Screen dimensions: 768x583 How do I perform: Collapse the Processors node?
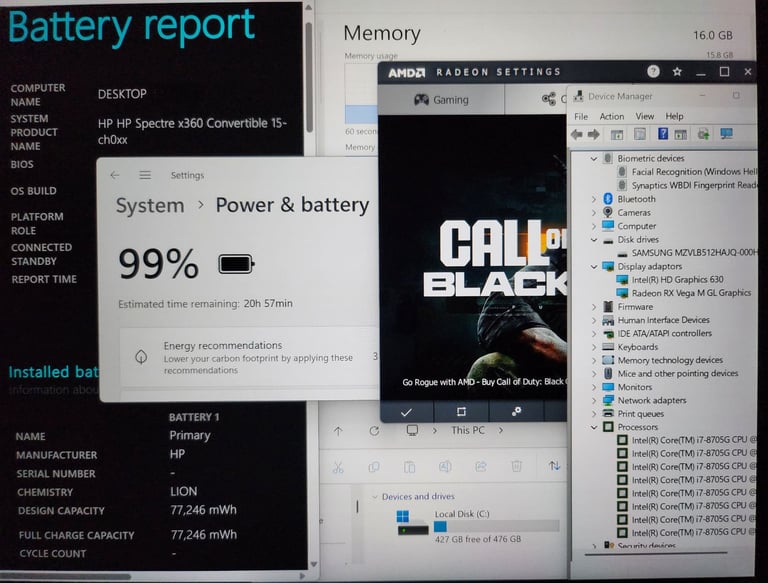[x=594, y=428]
